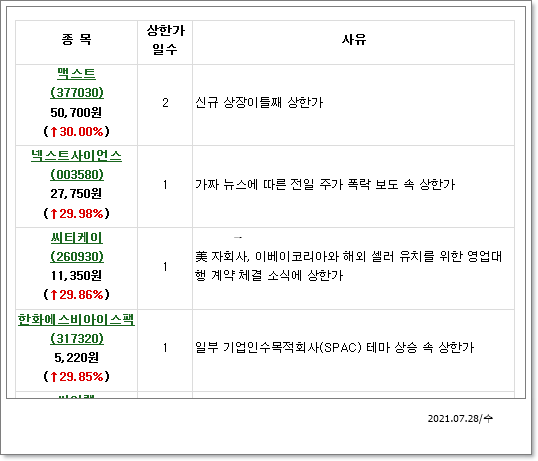Viewport: 538px width, 461px height.
Task: Select the 29.85% change value
Action: pos(82,377)
